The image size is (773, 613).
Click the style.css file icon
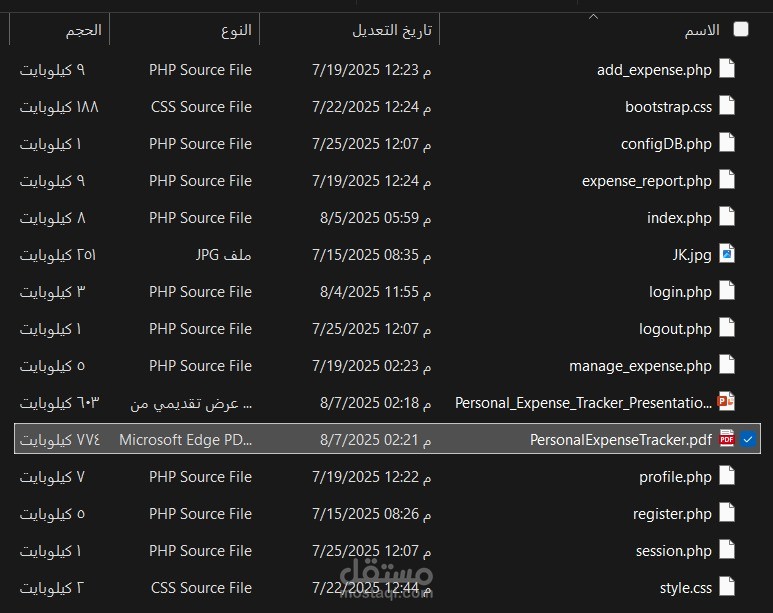(x=727, y=586)
